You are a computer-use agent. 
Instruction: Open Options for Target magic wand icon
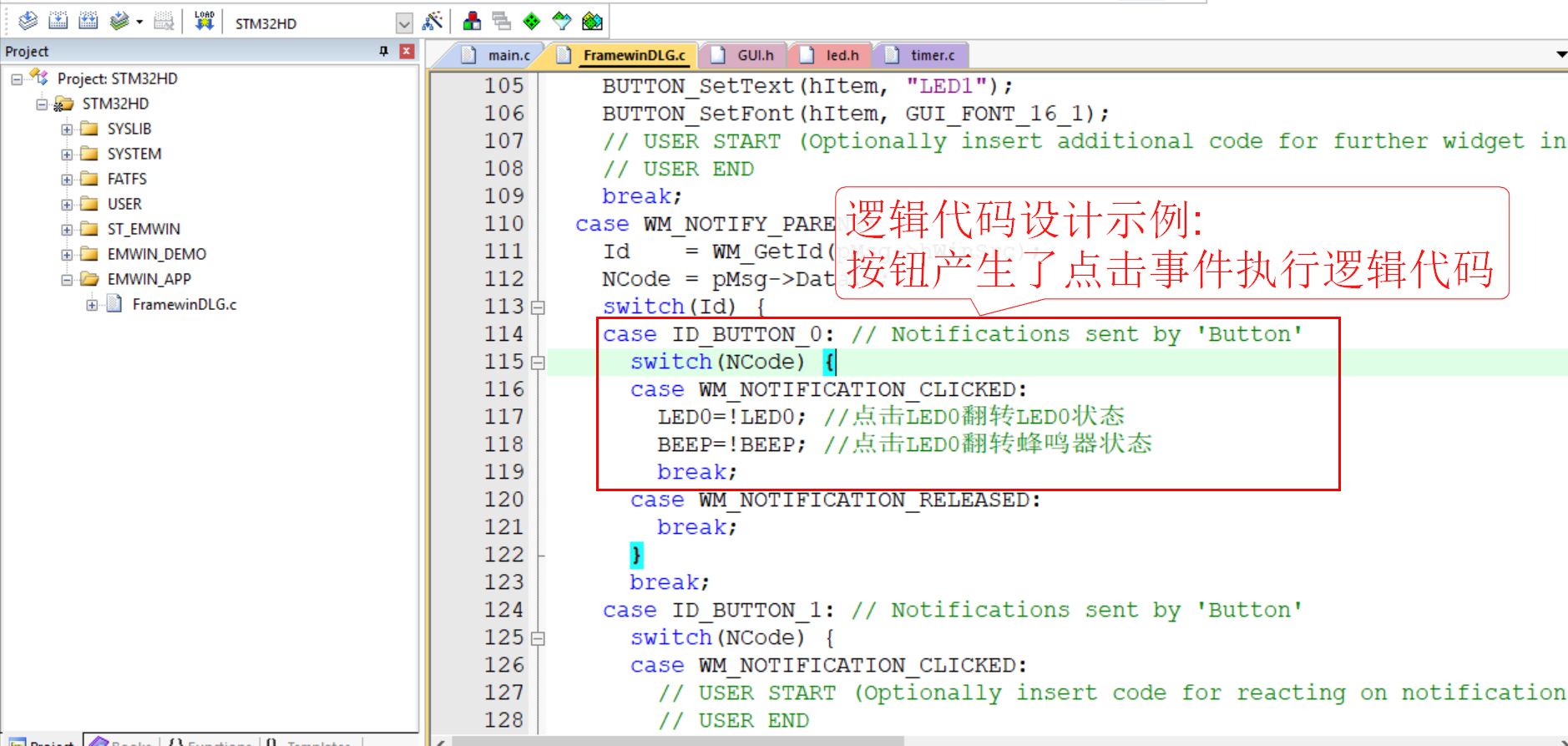click(432, 21)
